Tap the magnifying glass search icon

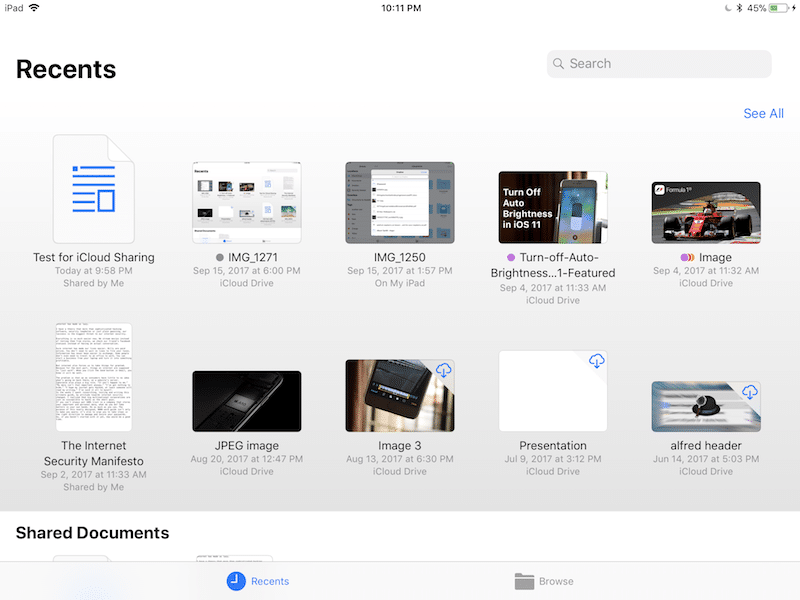[x=558, y=64]
